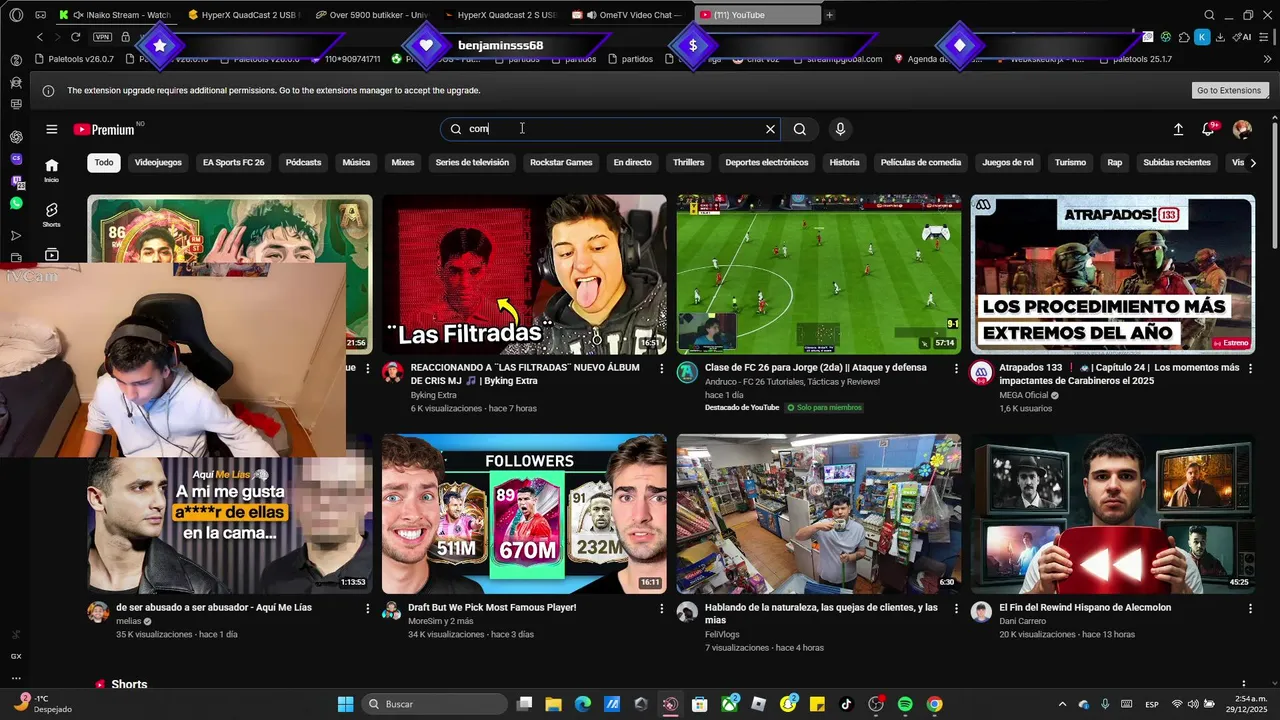Screen dimensions: 1280x720
Task: Open options for Hablando de la naturaleza
Action: 955,608
